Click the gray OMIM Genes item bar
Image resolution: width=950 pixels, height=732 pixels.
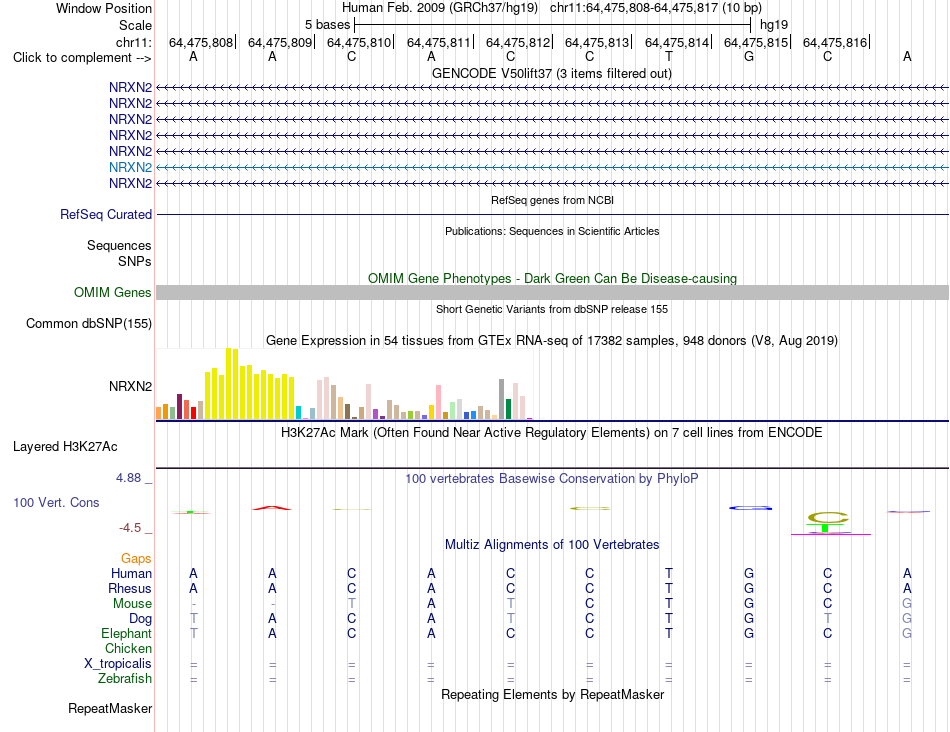pos(552,293)
